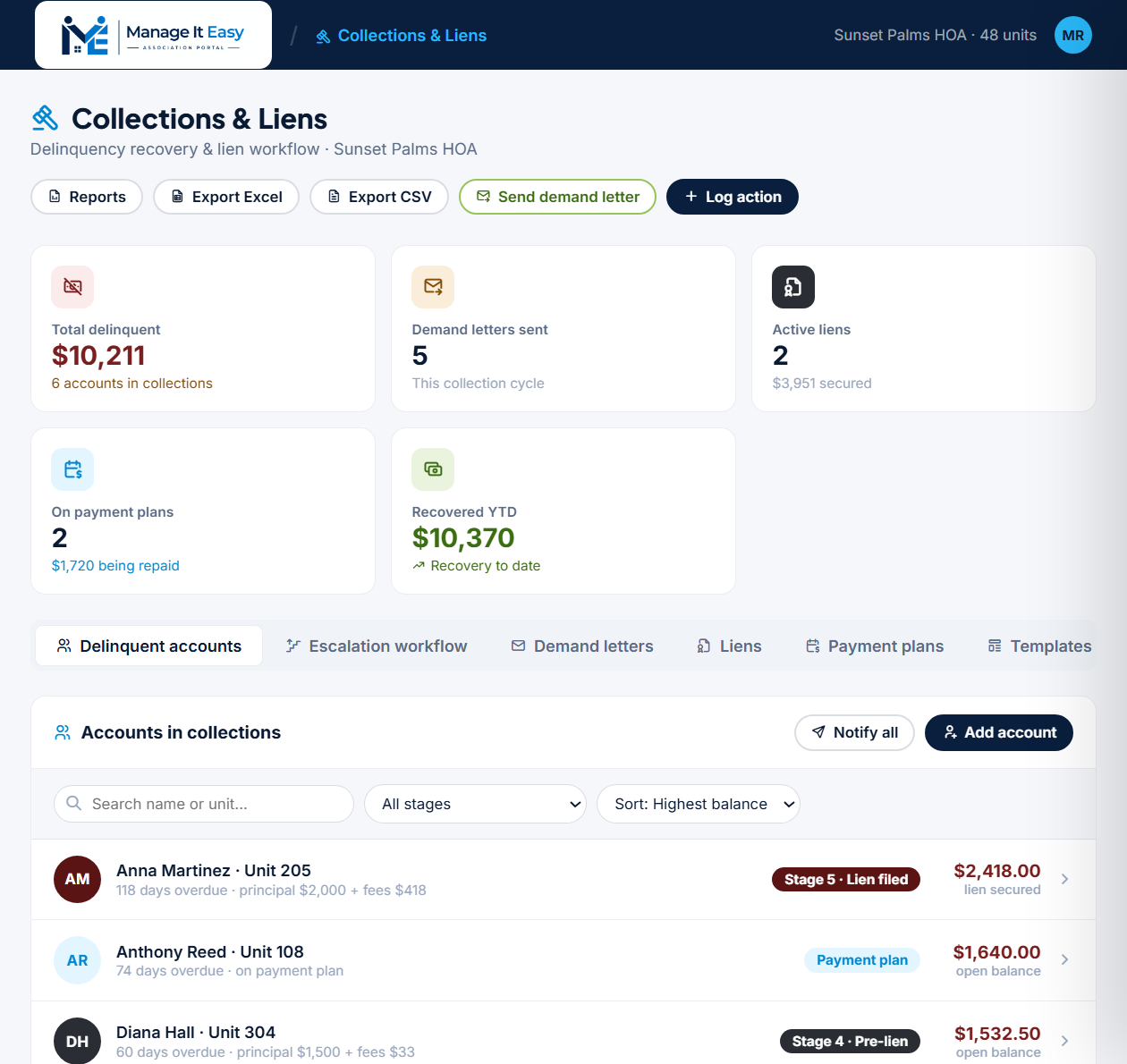Switch to the Delinquent accounts tab
Screen dimensions: 1127x1064
(148, 646)
